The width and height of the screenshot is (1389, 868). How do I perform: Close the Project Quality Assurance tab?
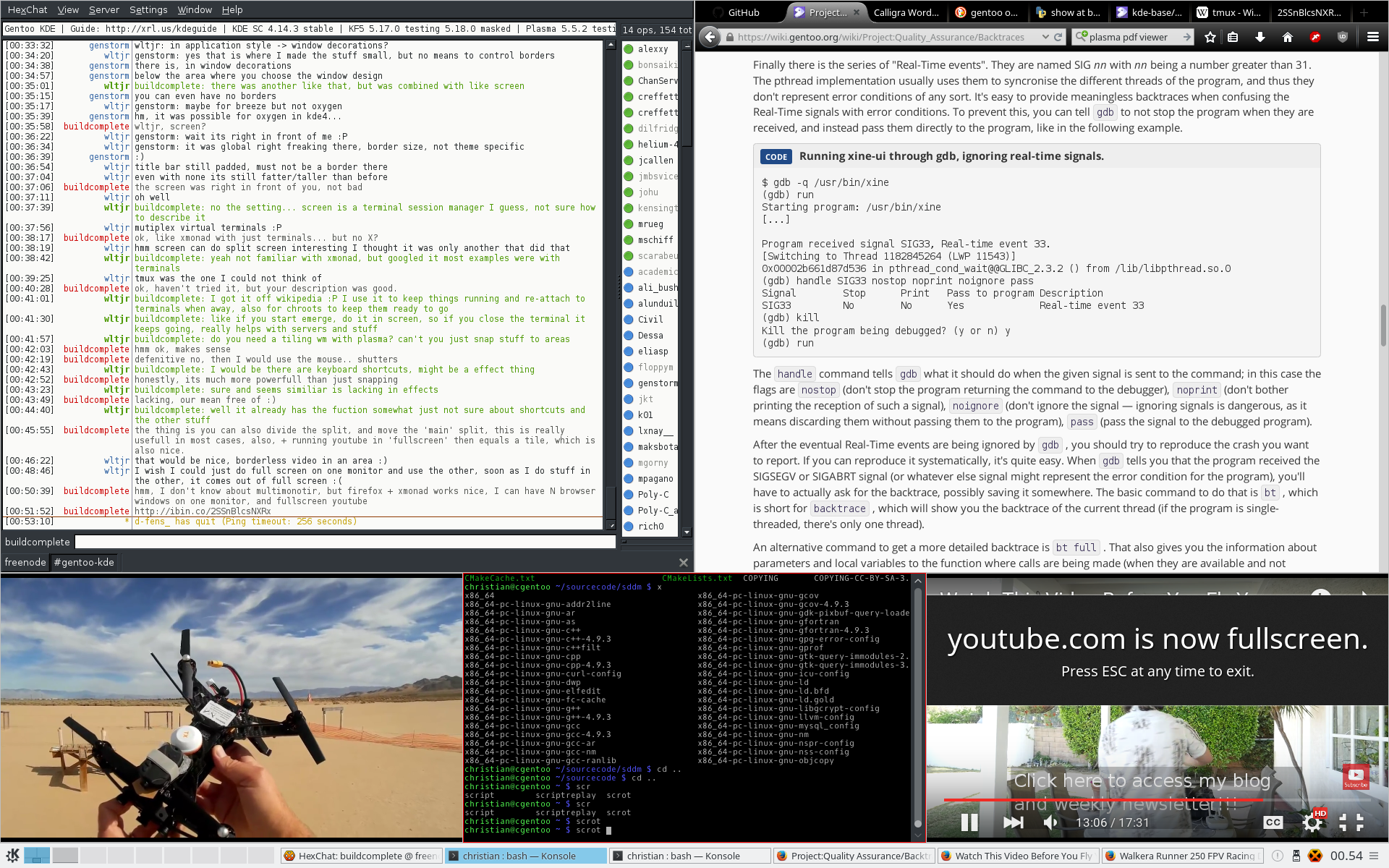click(857, 12)
